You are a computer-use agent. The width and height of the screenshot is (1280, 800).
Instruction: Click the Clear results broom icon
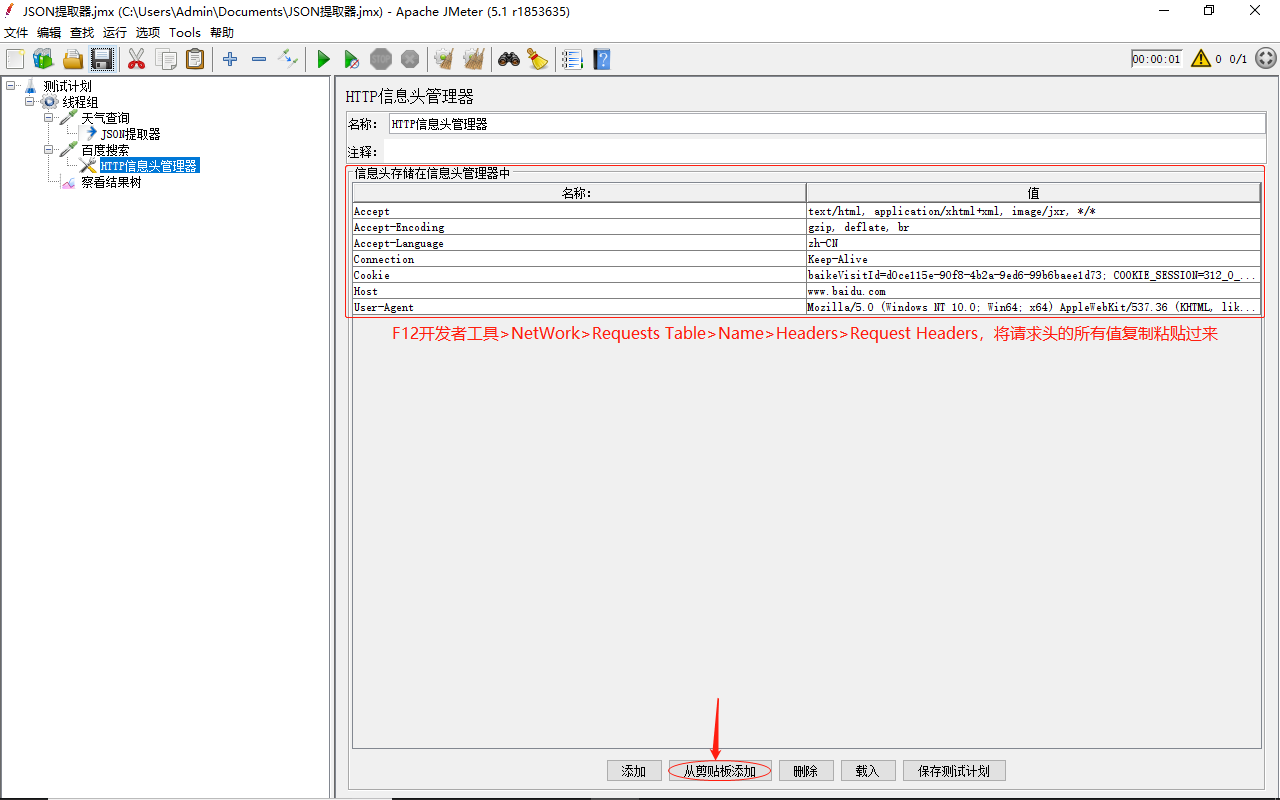point(445,59)
